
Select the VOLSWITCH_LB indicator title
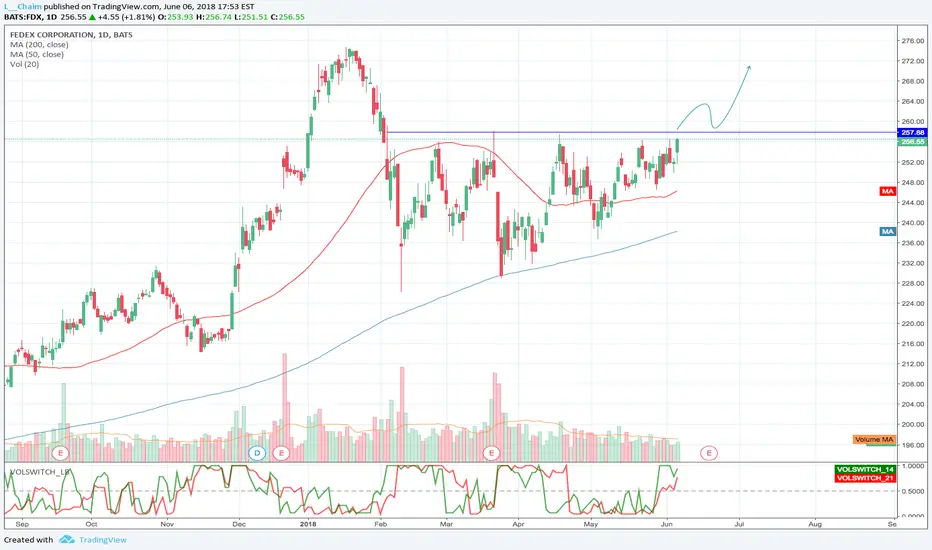[40, 472]
